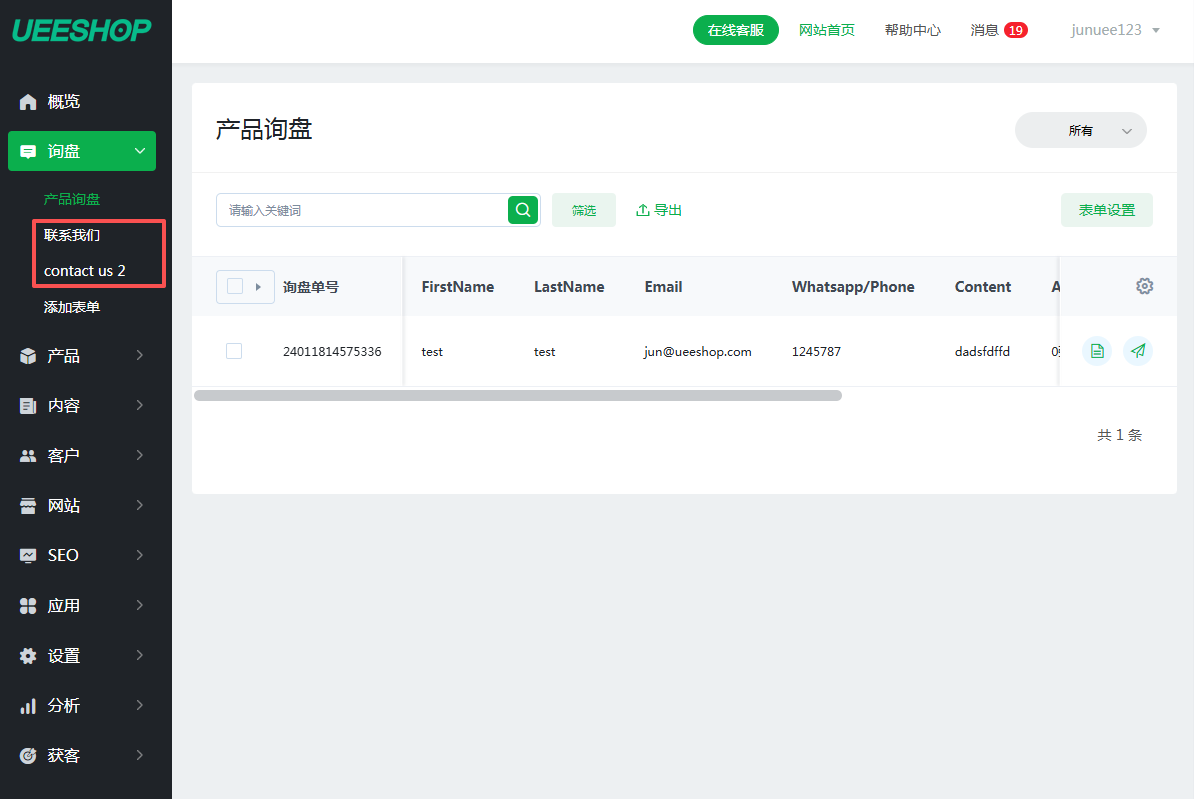Select the 联系我们 submenu item
The width and height of the screenshot is (1194, 799).
coord(72,236)
